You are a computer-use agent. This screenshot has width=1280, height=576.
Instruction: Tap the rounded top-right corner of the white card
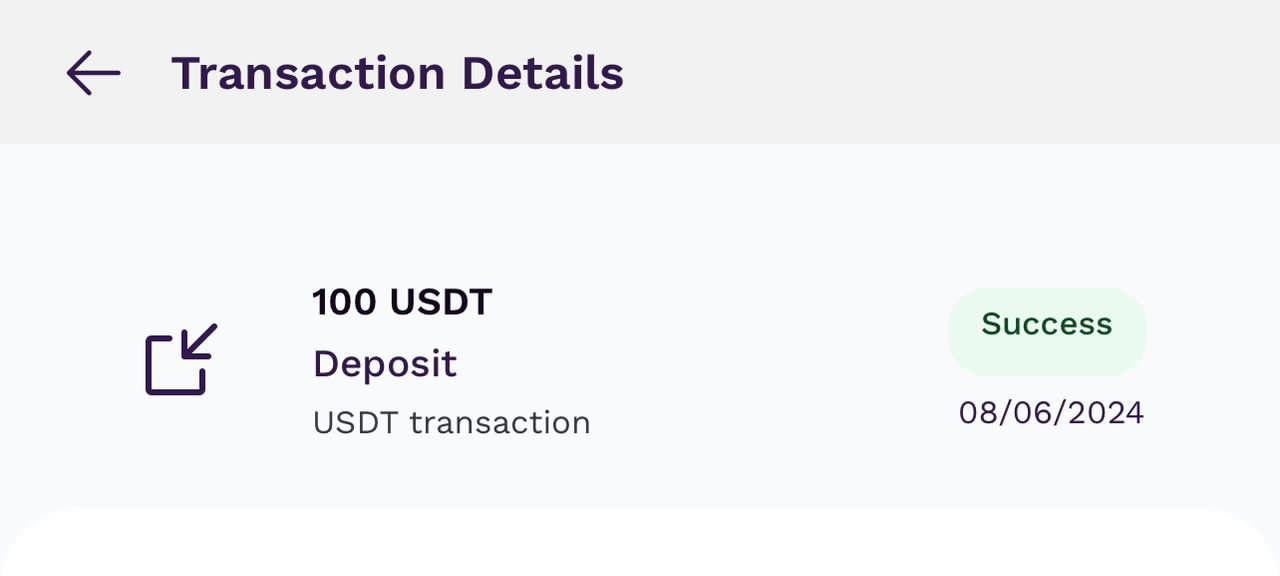[1240, 540]
